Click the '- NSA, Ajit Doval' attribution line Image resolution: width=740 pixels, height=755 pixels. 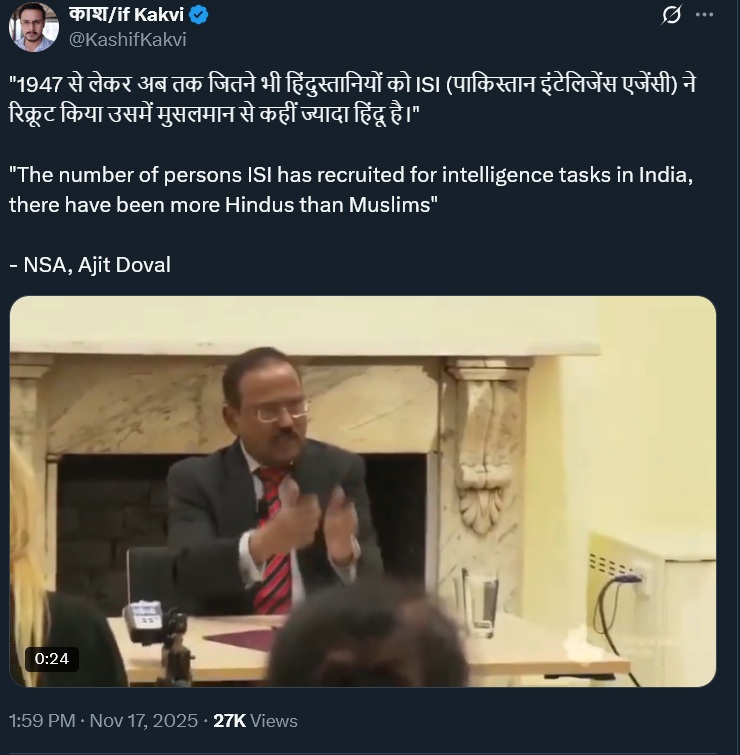(x=90, y=264)
